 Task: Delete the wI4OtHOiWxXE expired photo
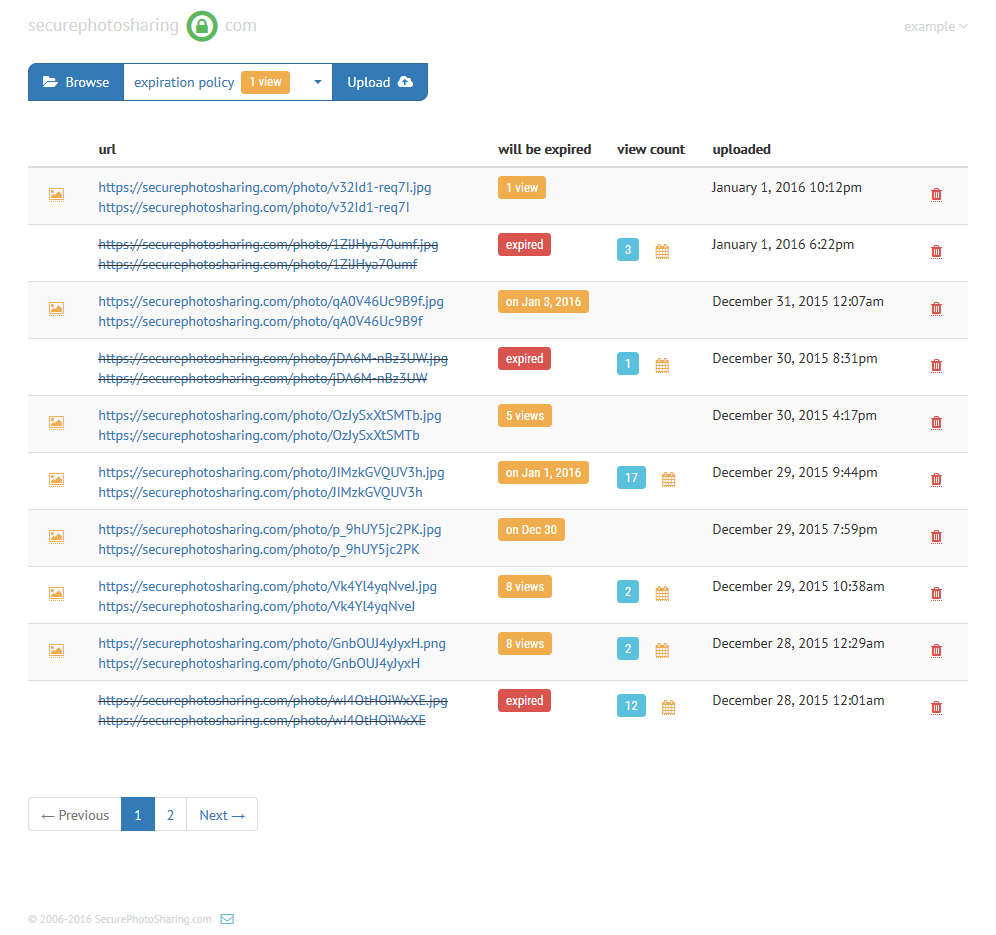pos(936,708)
